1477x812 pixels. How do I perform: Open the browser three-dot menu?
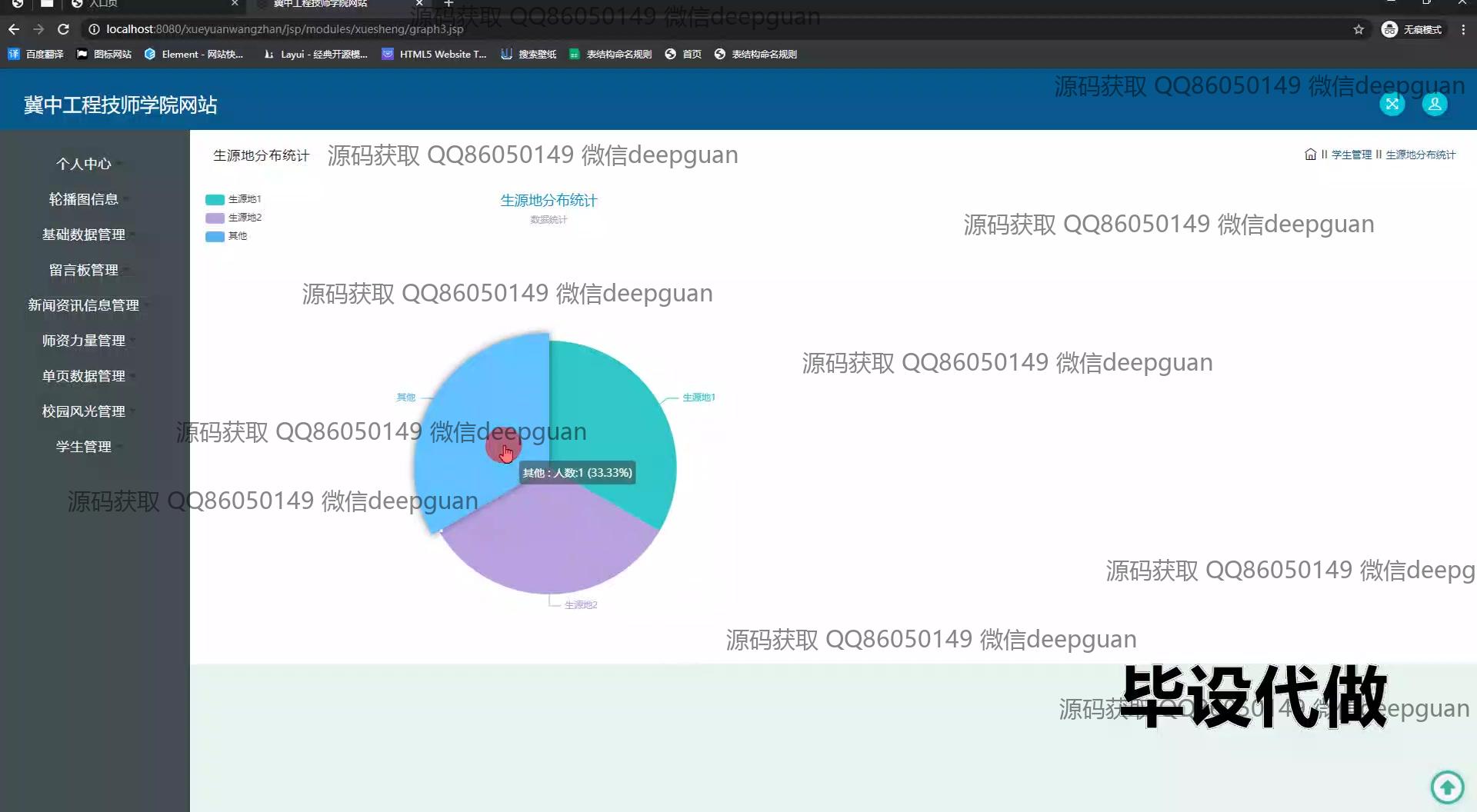[x=1463, y=29]
